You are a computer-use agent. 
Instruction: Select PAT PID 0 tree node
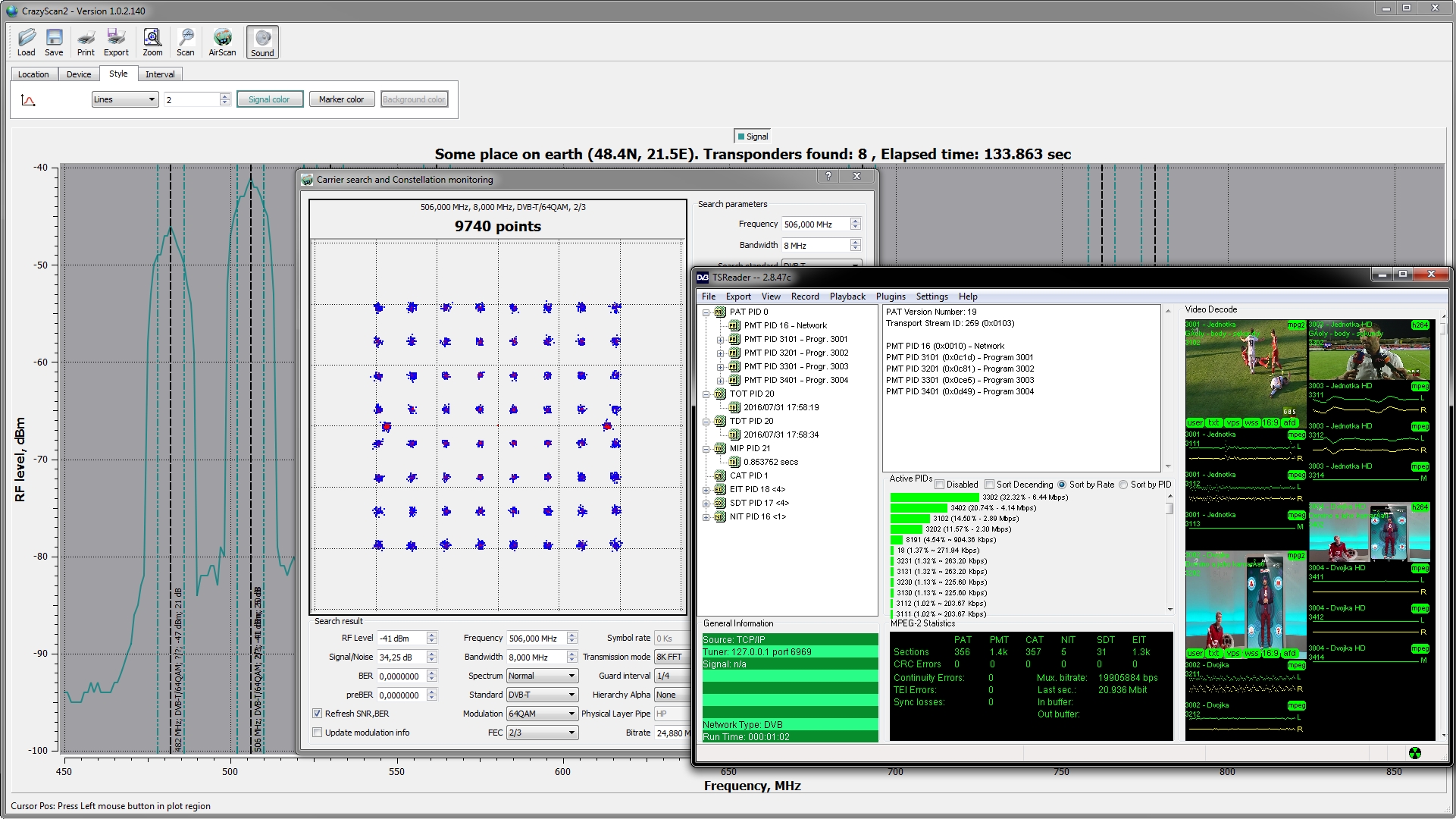click(748, 312)
